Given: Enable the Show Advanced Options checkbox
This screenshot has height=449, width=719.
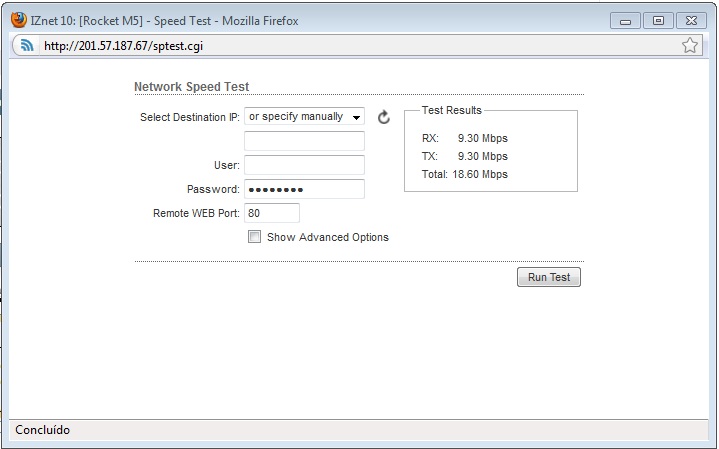Looking at the screenshot, I should click(254, 237).
